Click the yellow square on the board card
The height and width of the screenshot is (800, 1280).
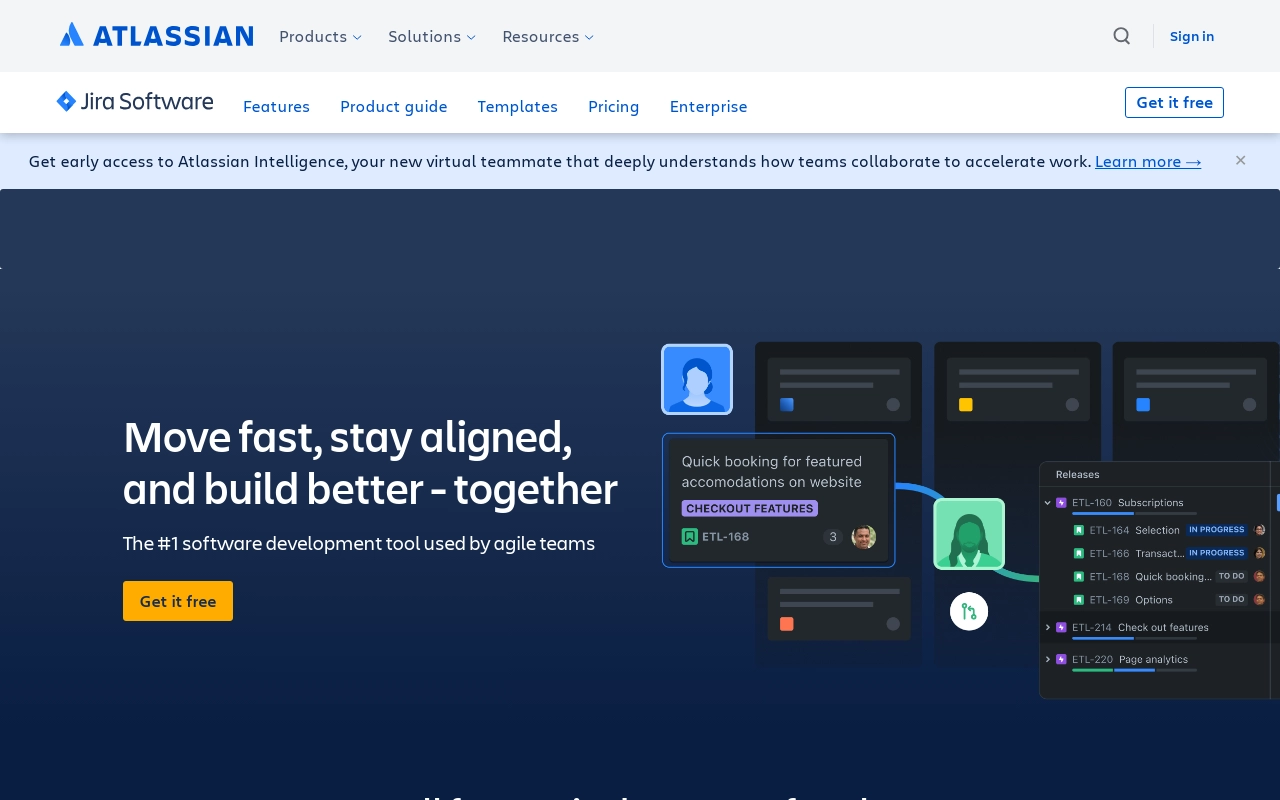click(966, 405)
